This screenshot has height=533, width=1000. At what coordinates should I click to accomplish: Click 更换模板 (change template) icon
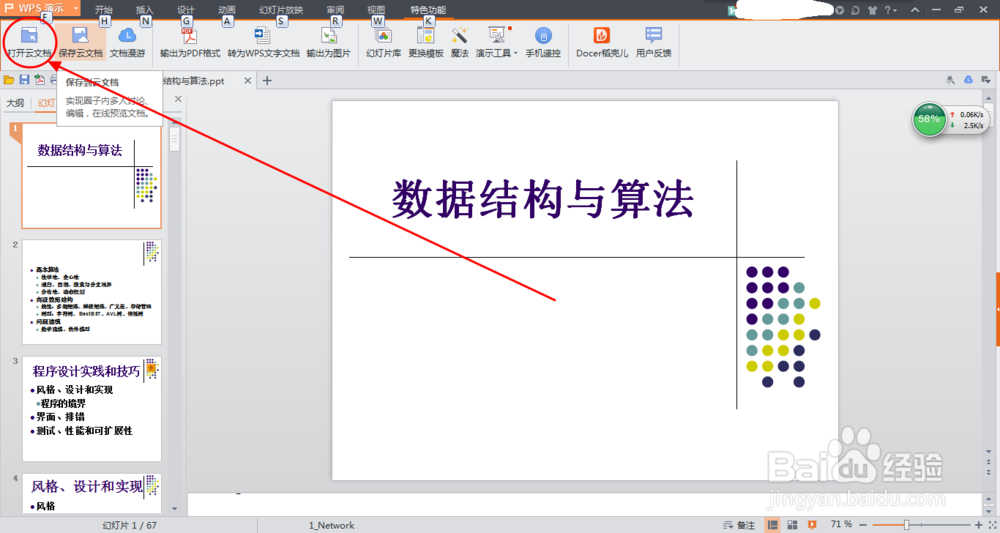pyautogui.click(x=425, y=35)
